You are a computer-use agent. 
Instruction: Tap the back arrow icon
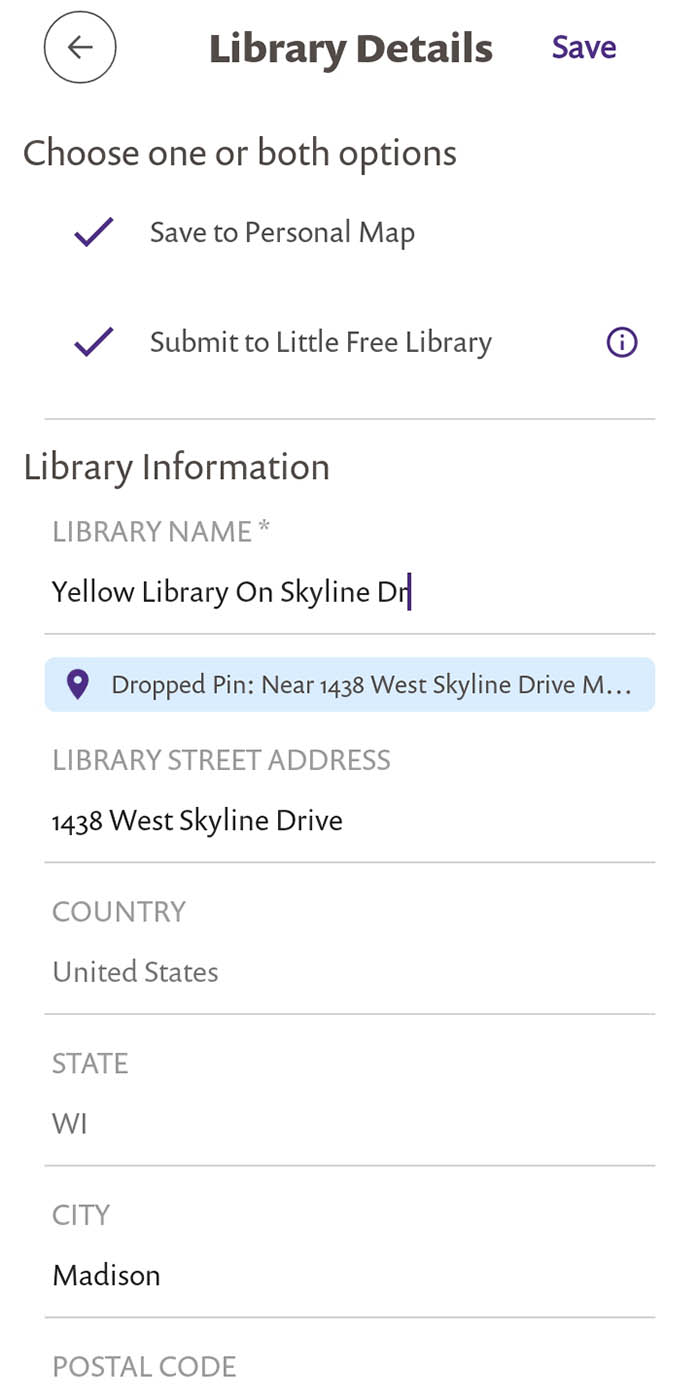pyautogui.click(x=80, y=47)
